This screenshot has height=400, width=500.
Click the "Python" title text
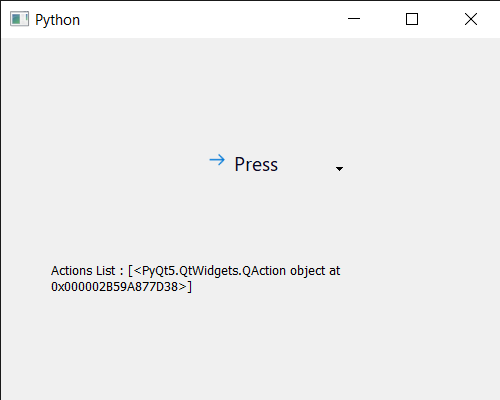tap(57, 20)
